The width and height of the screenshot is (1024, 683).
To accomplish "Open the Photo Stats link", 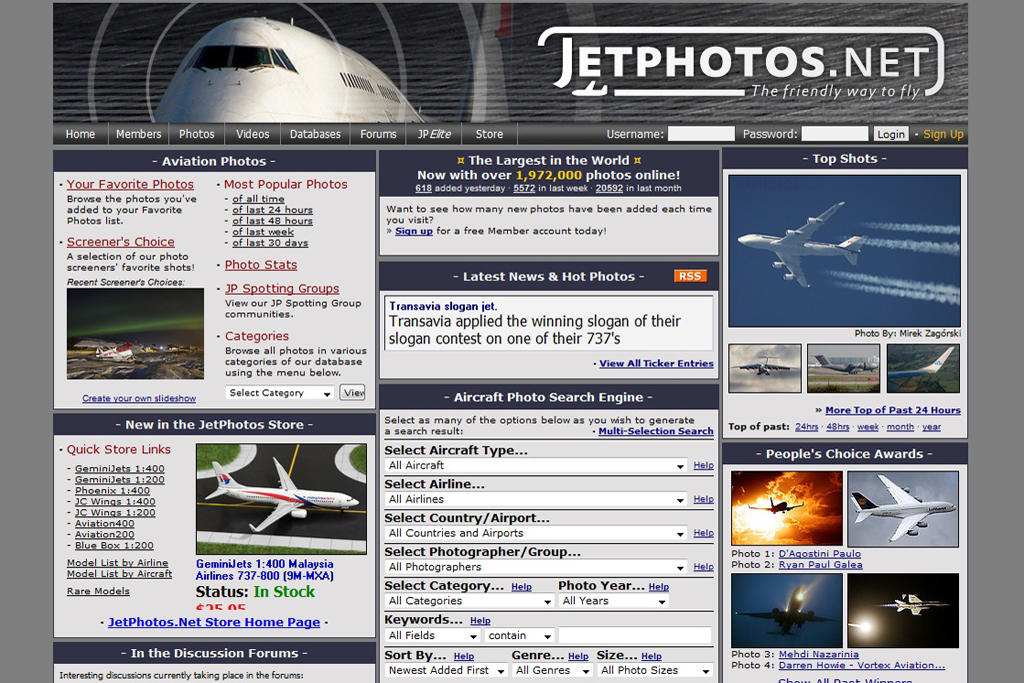I will pyautogui.click(x=261, y=264).
